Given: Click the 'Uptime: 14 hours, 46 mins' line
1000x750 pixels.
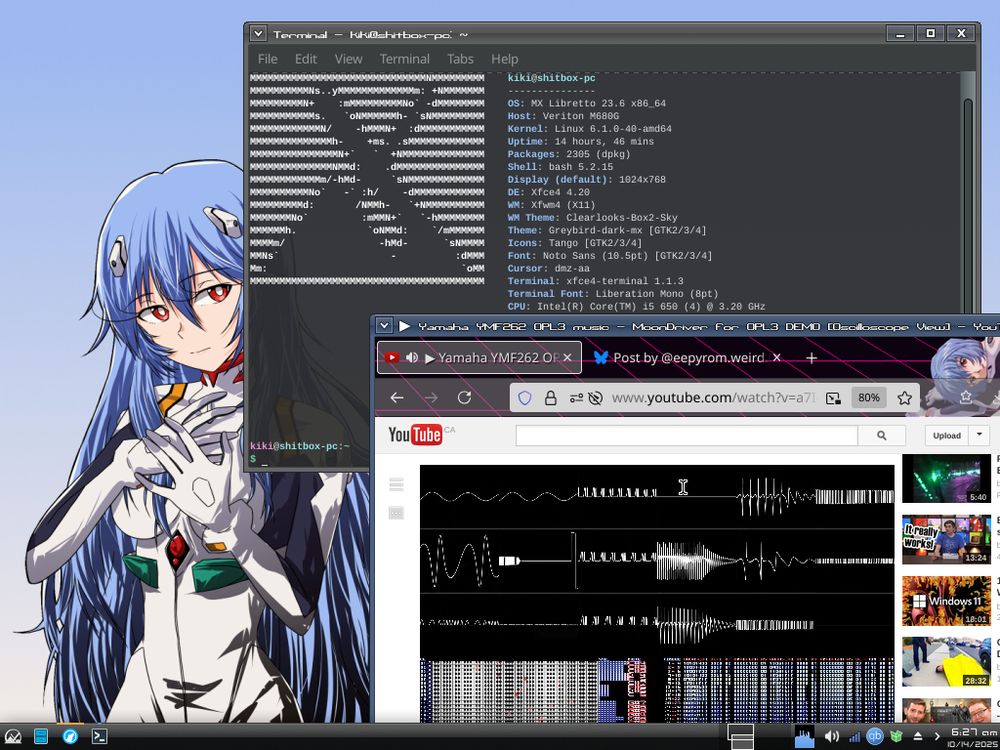Looking at the screenshot, I should click(x=580, y=142).
